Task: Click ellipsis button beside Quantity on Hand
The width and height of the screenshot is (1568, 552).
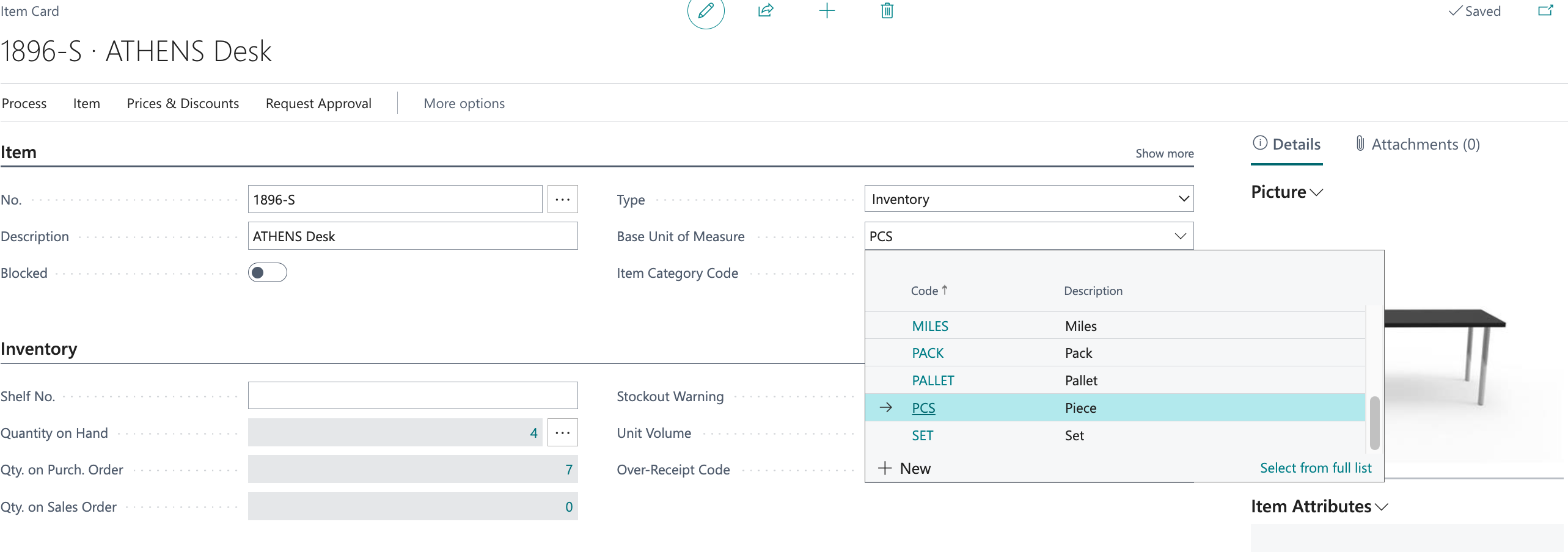Action: pos(562,433)
